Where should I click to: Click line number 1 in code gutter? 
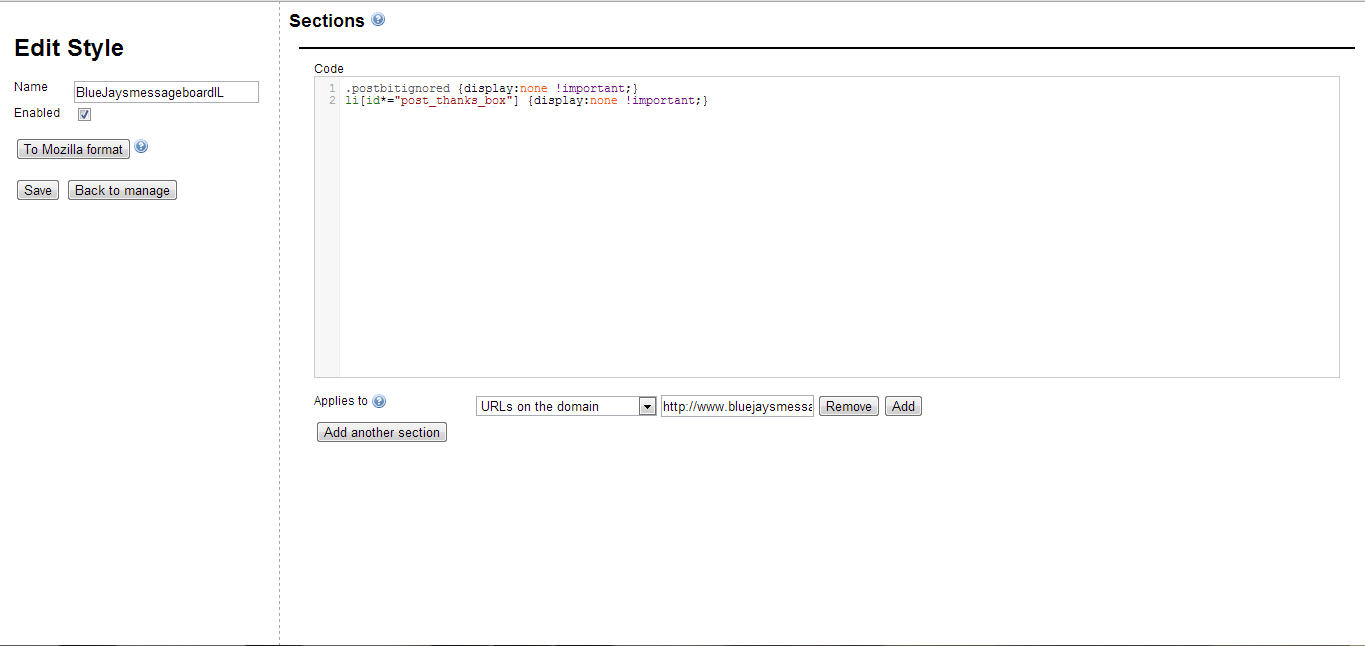click(x=331, y=89)
